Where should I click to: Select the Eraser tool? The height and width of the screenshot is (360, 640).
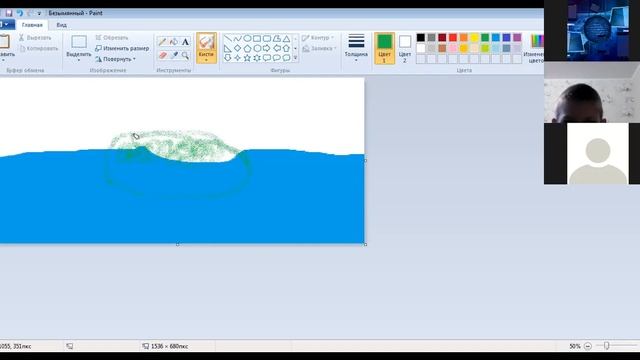point(162,55)
